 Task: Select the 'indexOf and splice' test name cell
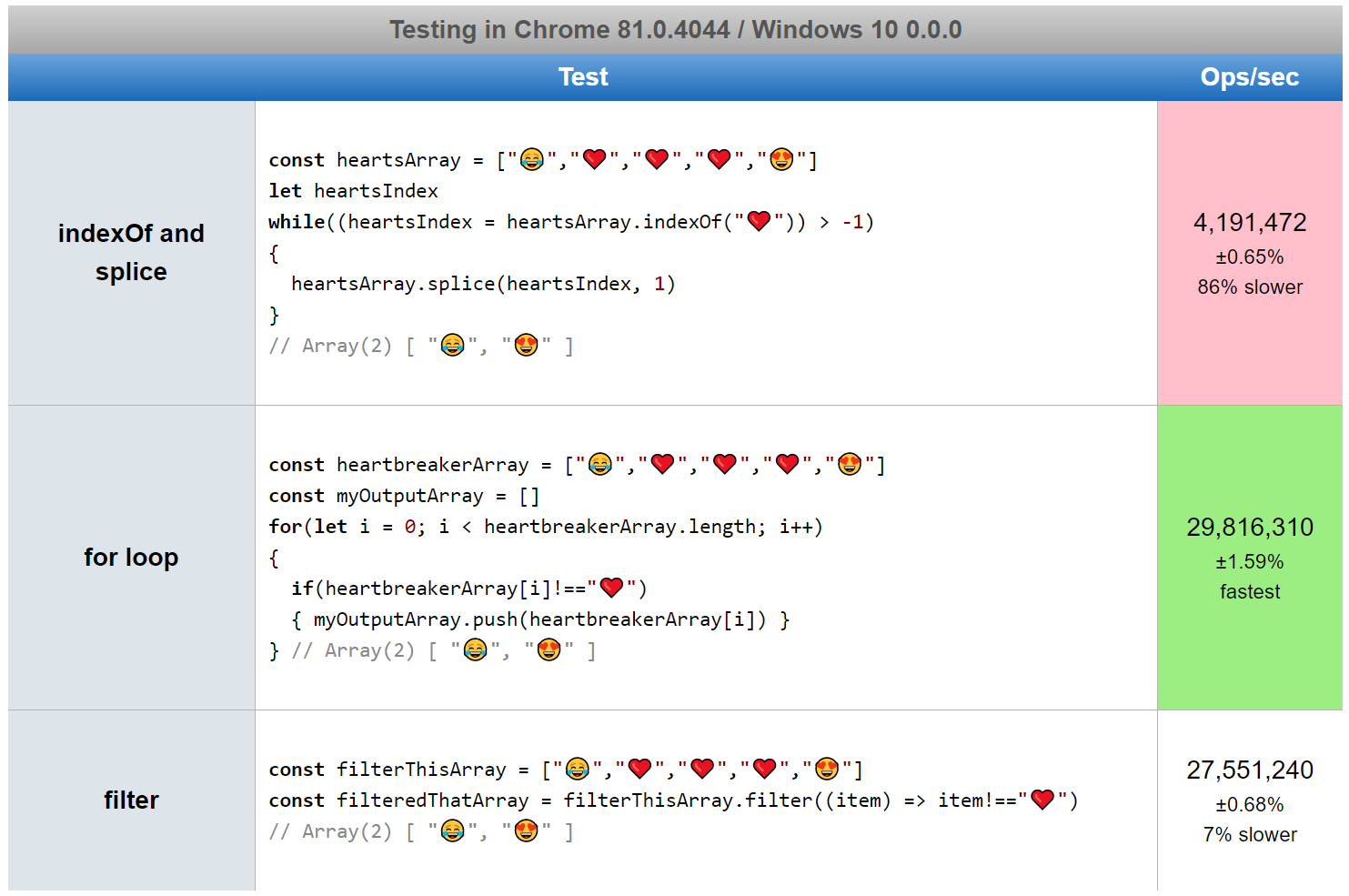coord(131,253)
